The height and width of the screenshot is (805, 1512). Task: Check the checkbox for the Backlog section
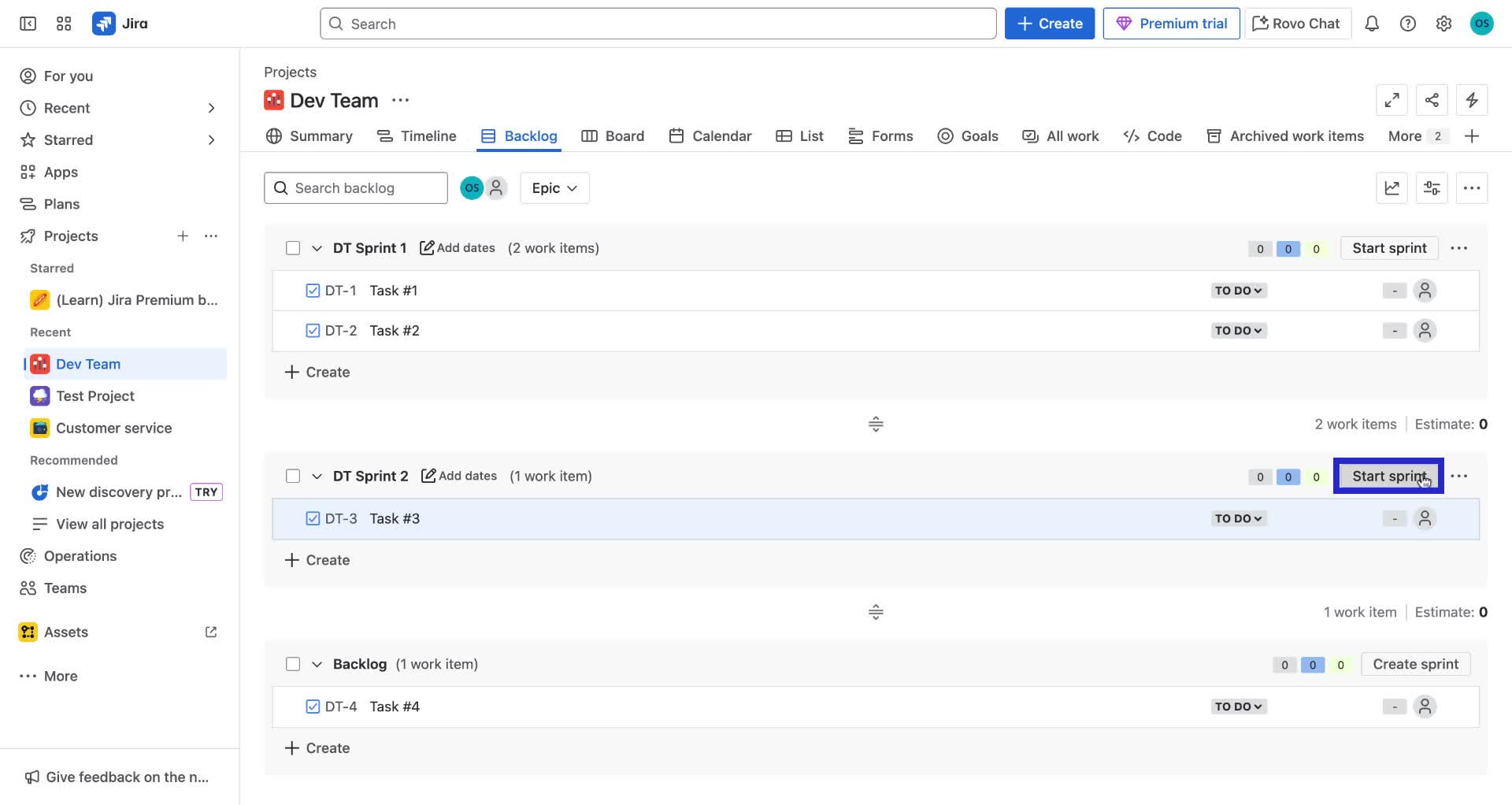point(292,663)
